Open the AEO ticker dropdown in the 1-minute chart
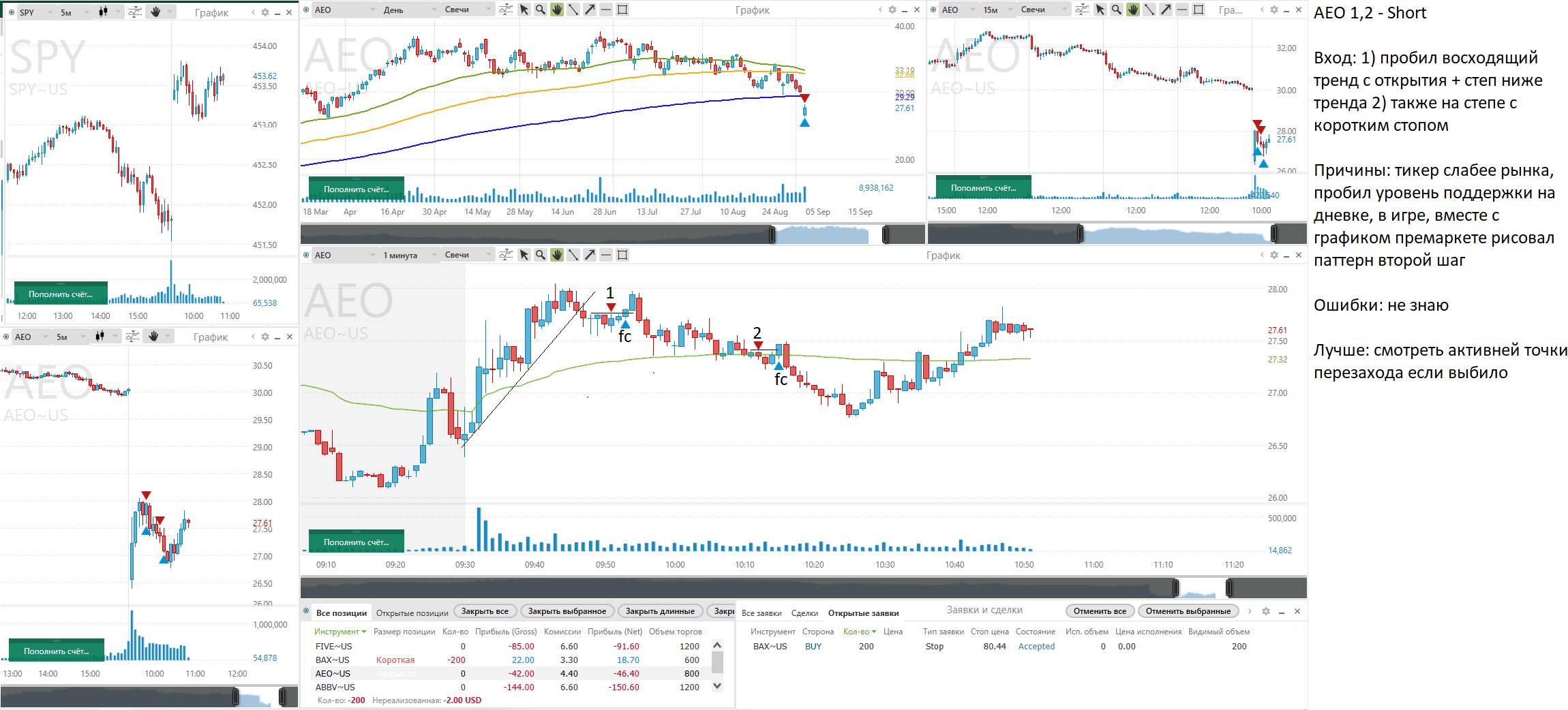 [344, 255]
